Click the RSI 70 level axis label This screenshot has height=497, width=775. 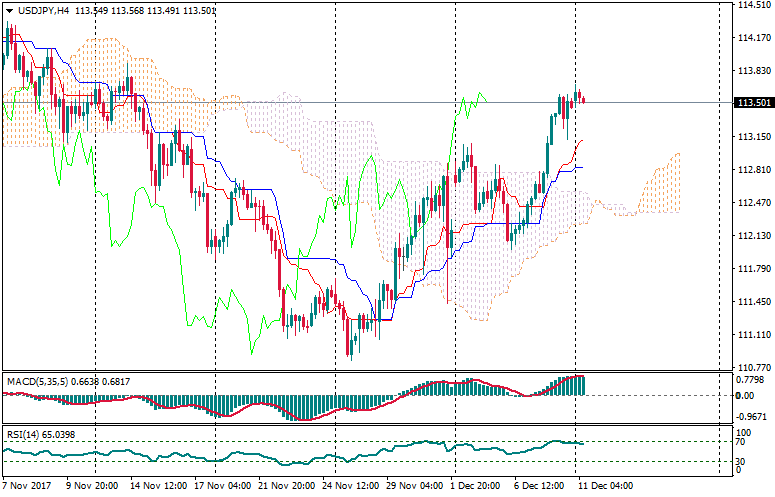click(741, 441)
